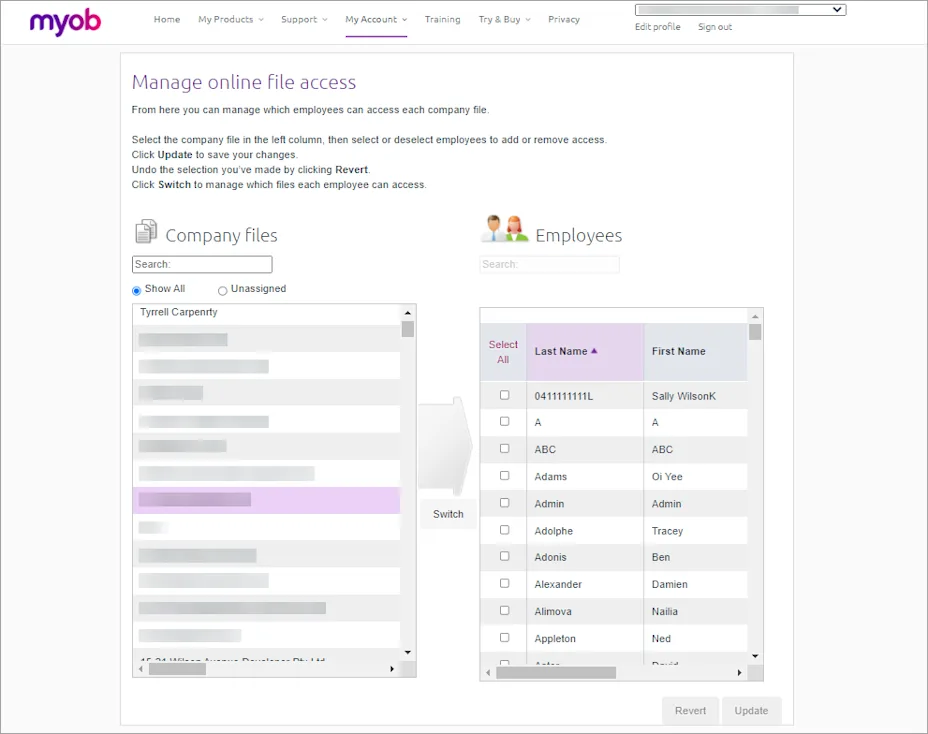
Task: Click Select All in employees table
Action: tap(503, 352)
